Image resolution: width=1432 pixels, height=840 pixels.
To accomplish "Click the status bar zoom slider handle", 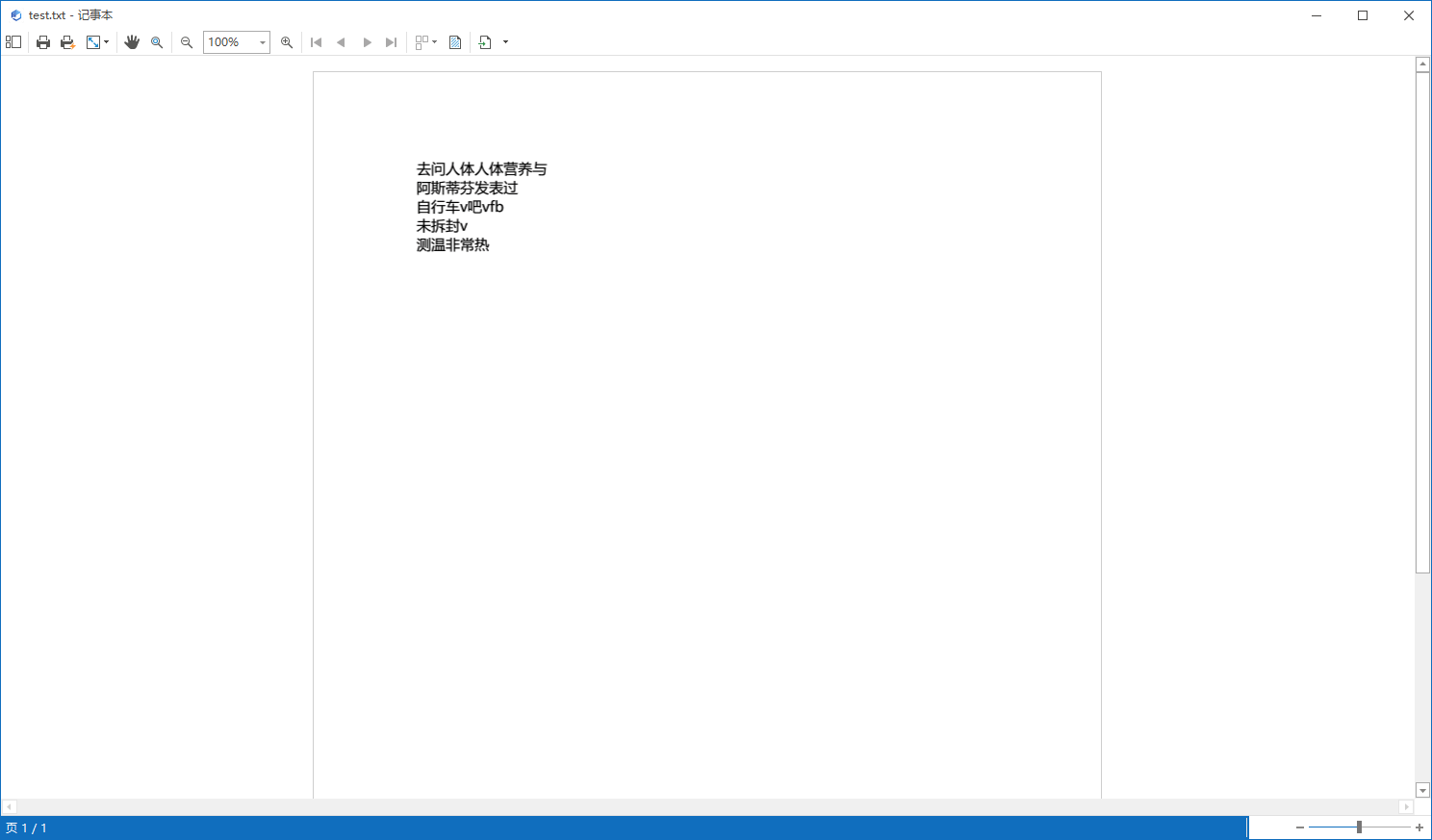I will 1359,827.
